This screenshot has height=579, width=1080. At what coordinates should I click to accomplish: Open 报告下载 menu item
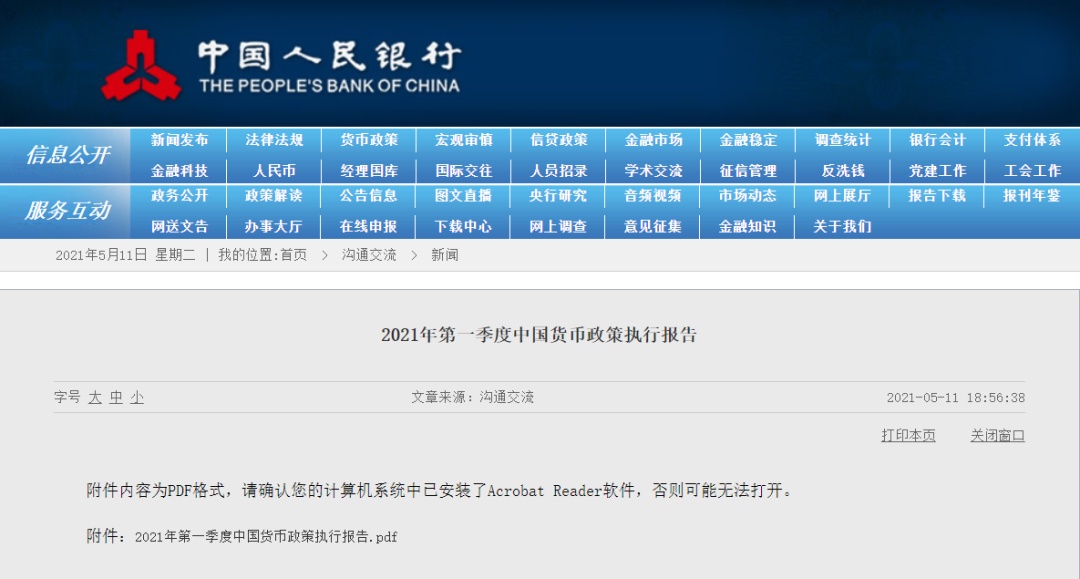pyautogui.click(x=937, y=196)
